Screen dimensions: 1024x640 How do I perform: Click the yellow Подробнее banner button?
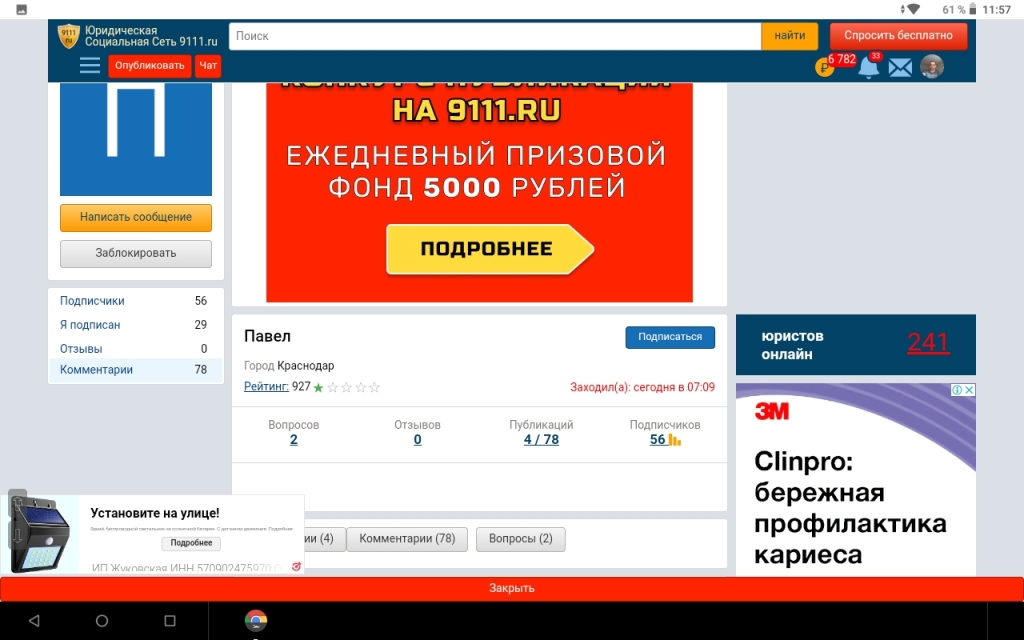coord(487,249)
